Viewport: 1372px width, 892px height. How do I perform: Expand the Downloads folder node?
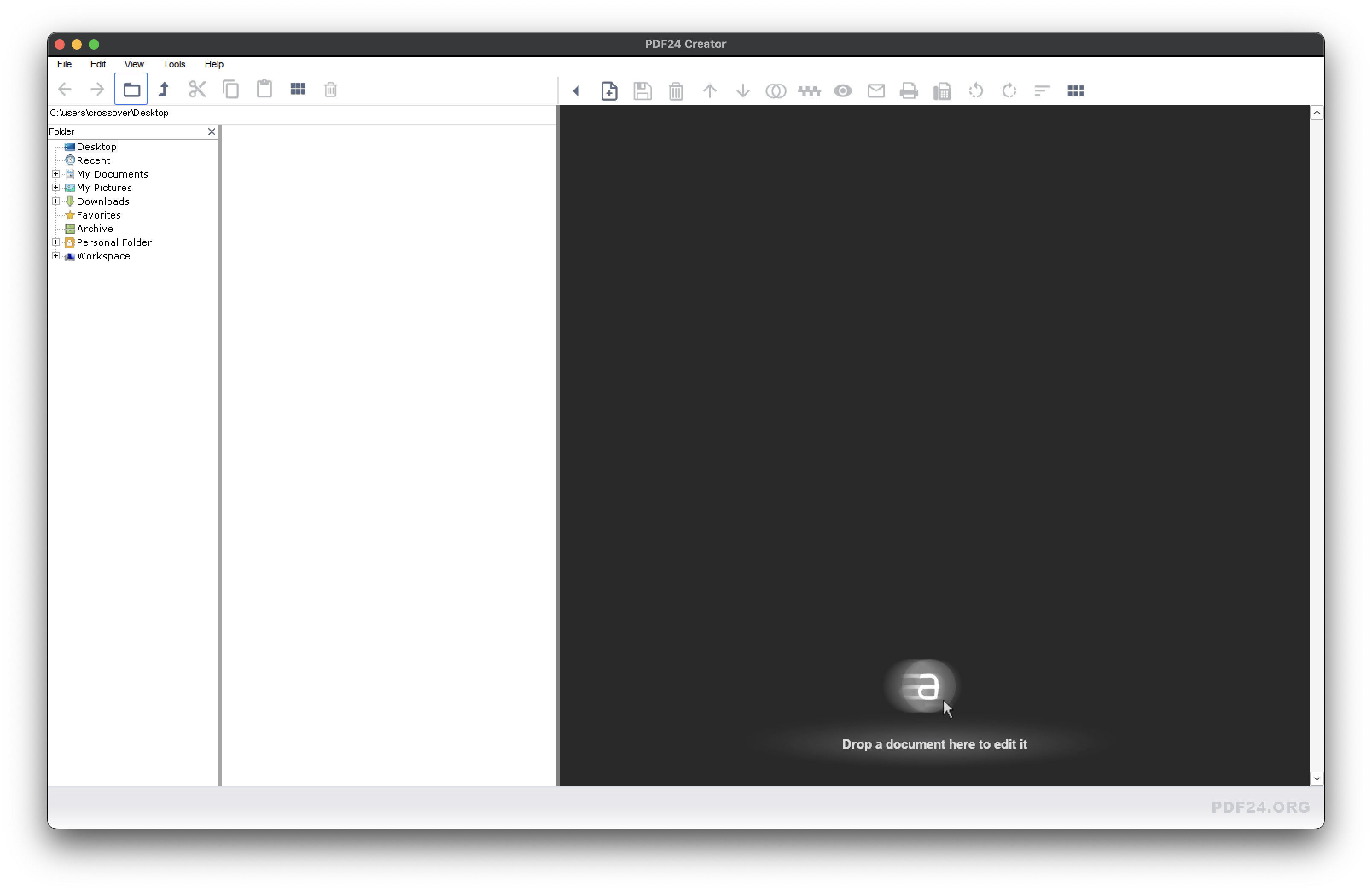point(56,201)
